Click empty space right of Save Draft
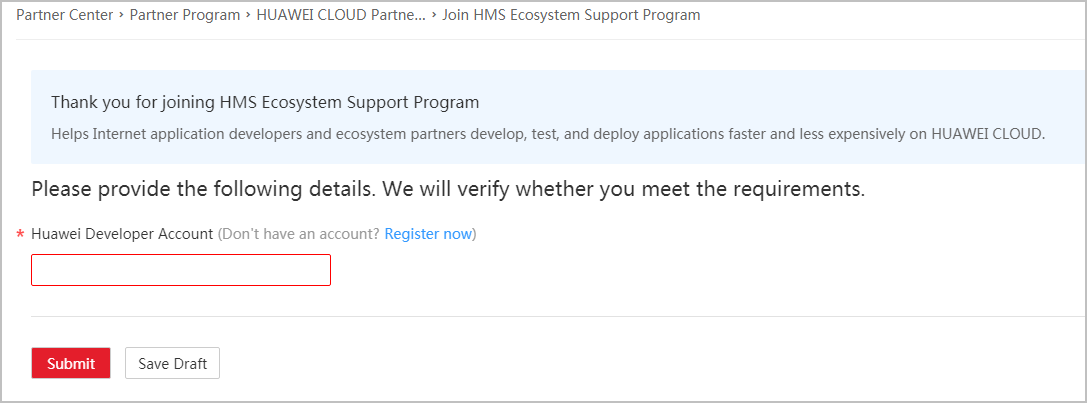The height and width of the screenshot is (403, 1087). tap(600, 364)
